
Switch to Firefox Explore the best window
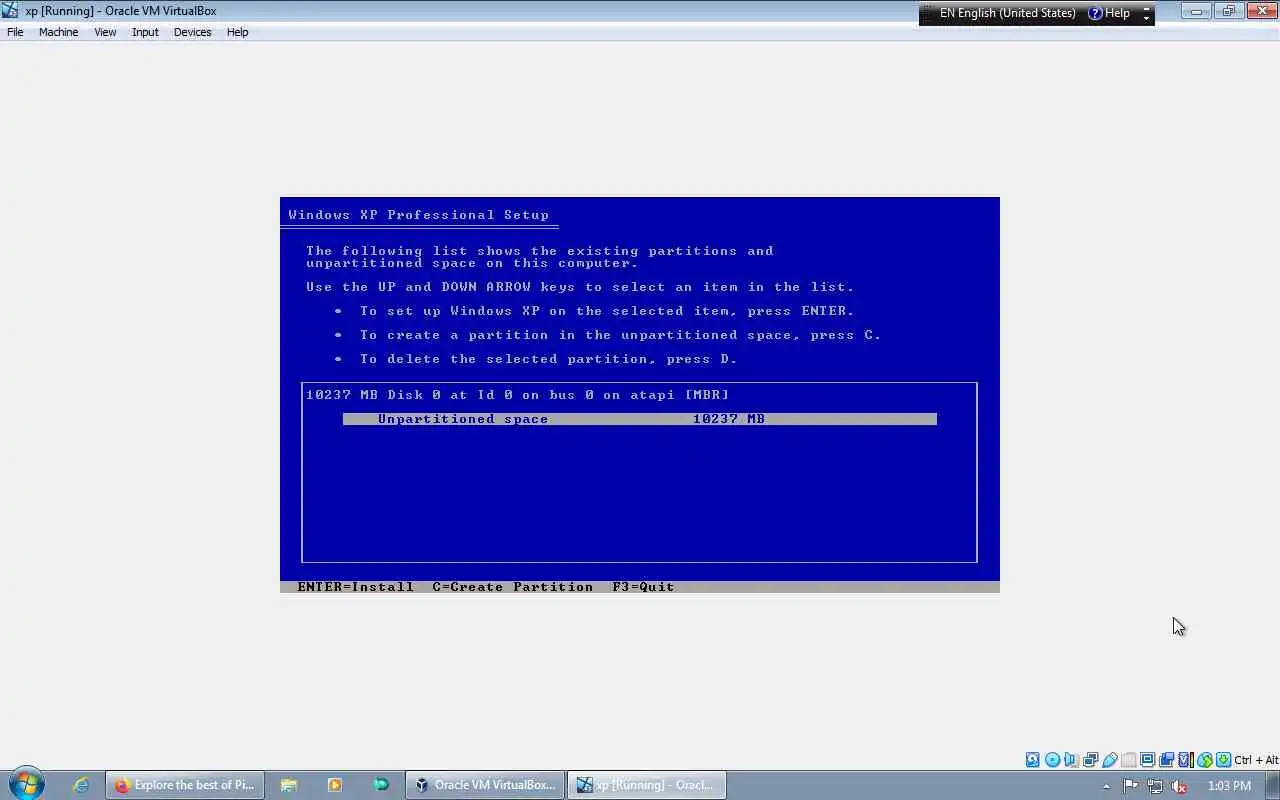185,785
